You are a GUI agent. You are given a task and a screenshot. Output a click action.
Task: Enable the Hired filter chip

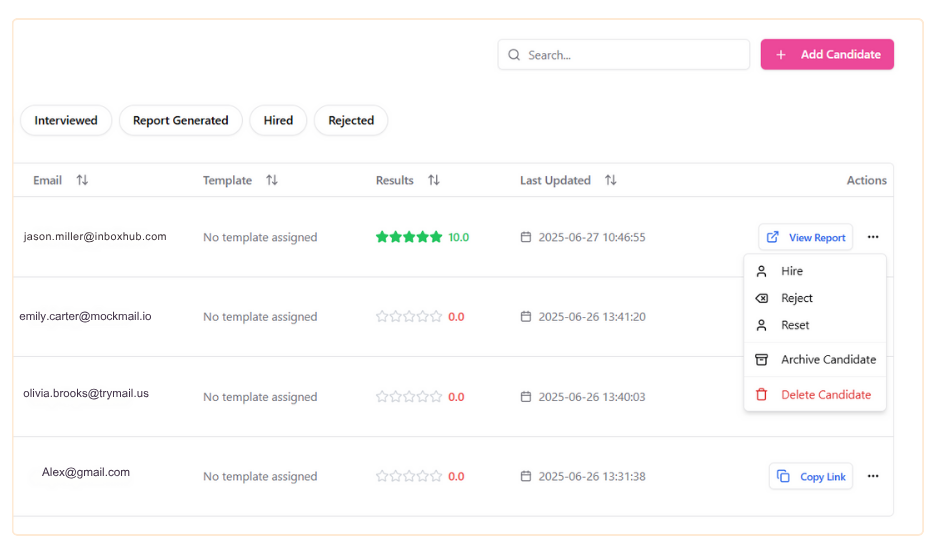click(x=278, y=120)
